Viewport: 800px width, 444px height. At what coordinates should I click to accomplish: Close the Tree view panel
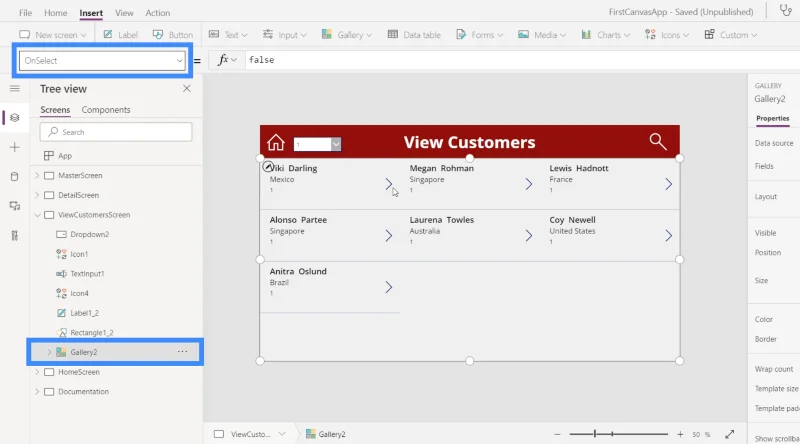click(x=187, y=88)
